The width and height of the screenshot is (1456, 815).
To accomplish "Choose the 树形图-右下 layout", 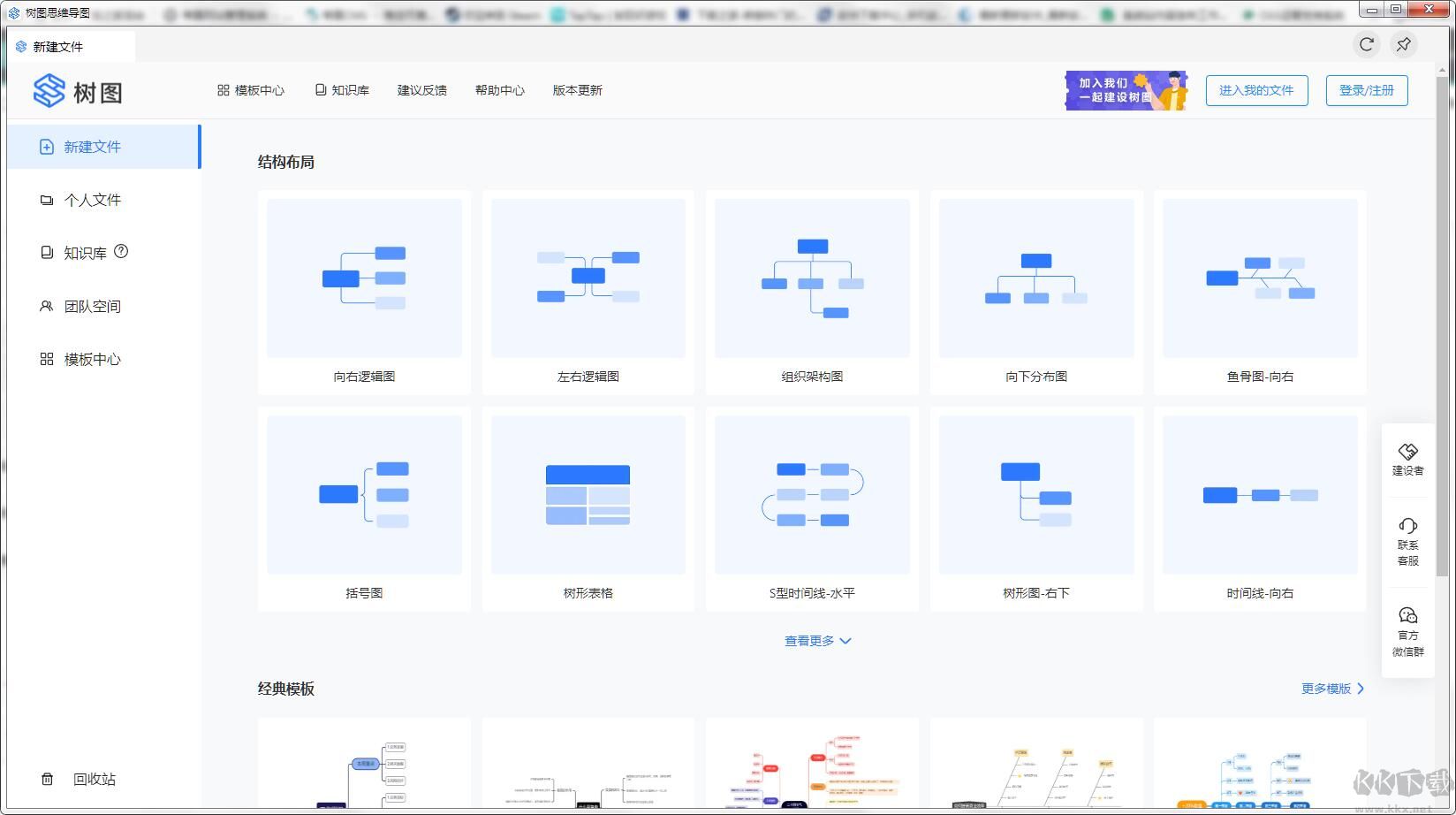I will pyautogui.click(x=1036, y=509).
